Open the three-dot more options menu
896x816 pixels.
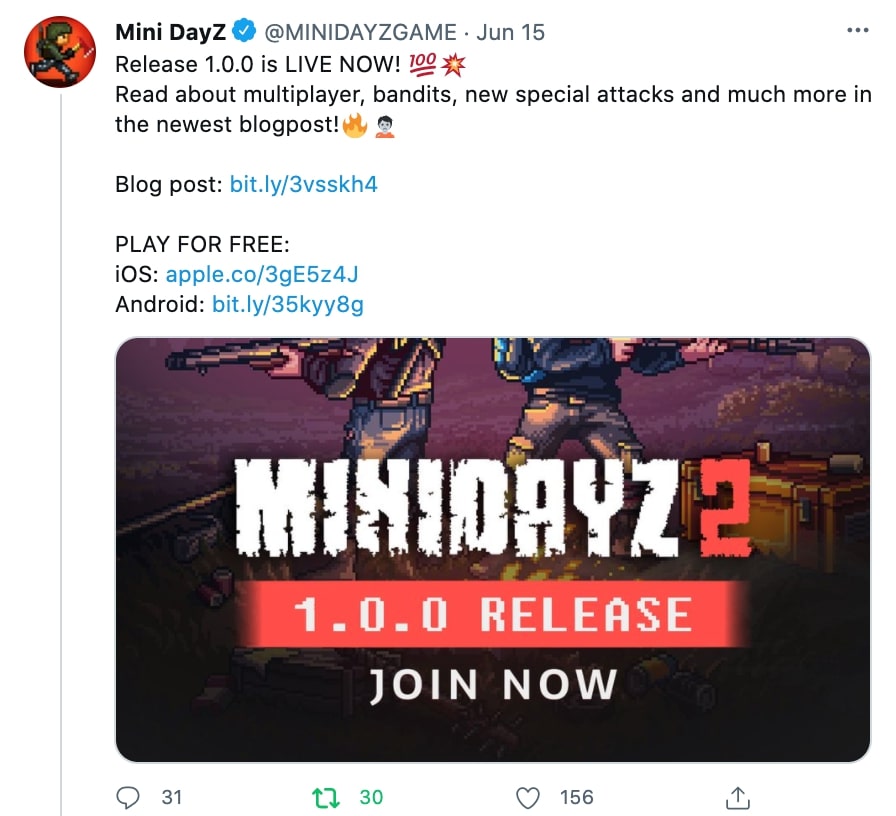point(858,30)
